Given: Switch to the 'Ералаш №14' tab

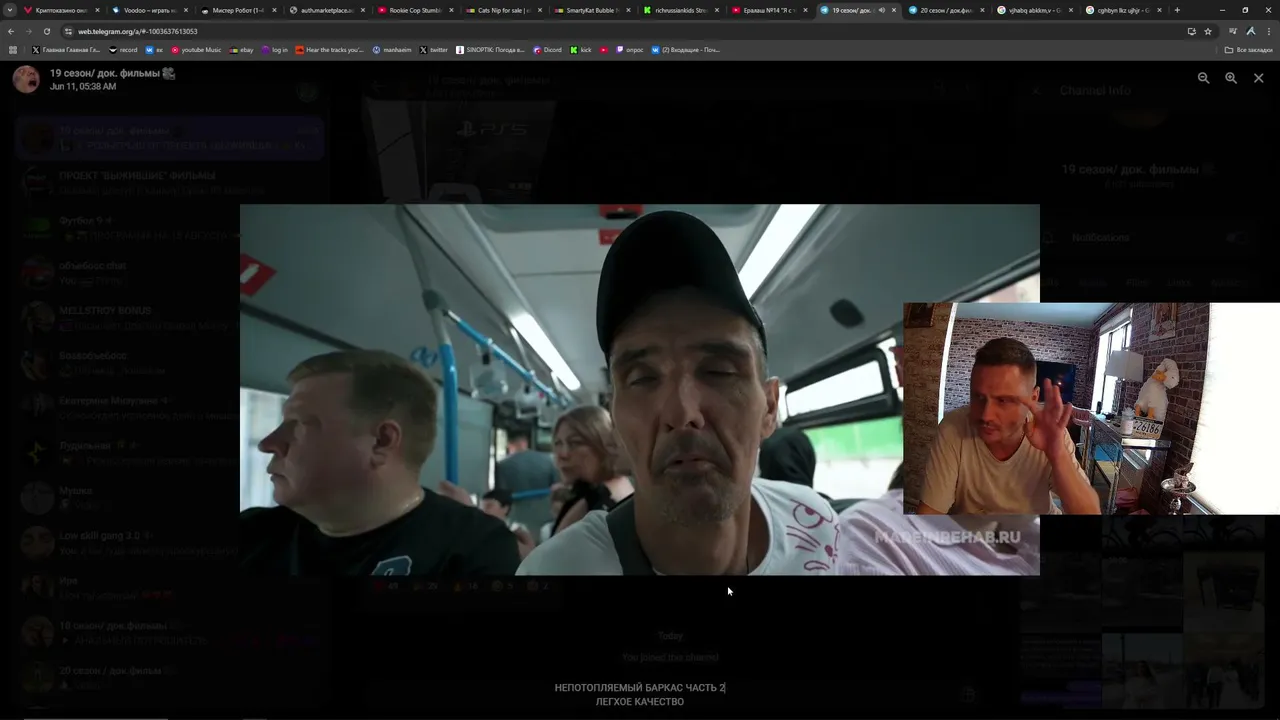Looking at the screenshot, I should (769, 10).
